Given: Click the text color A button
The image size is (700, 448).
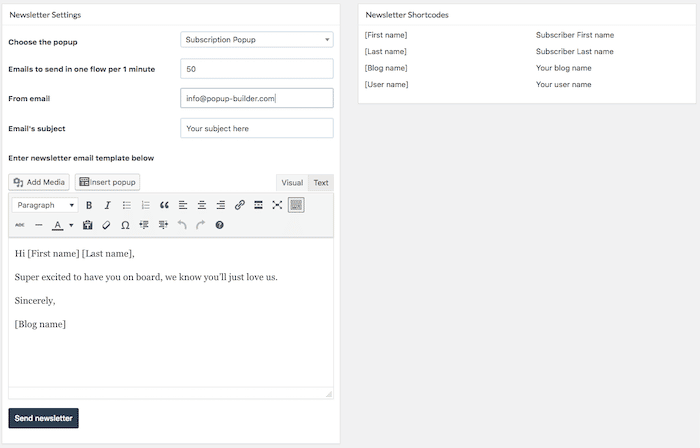Looking at the screenshot, I should point(58,225).
